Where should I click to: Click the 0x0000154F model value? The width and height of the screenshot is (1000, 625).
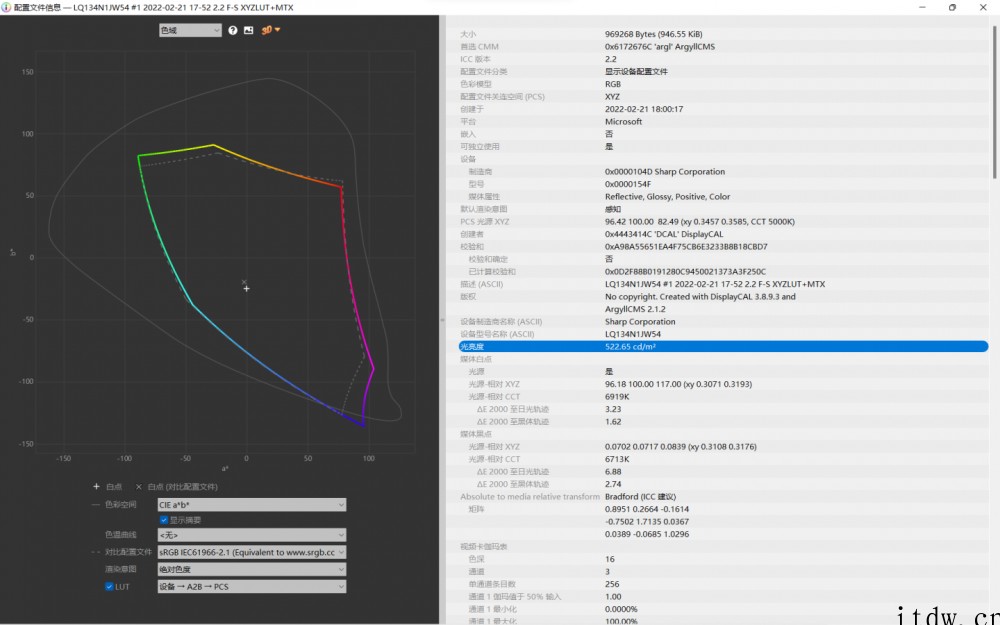tap(628, 184)
